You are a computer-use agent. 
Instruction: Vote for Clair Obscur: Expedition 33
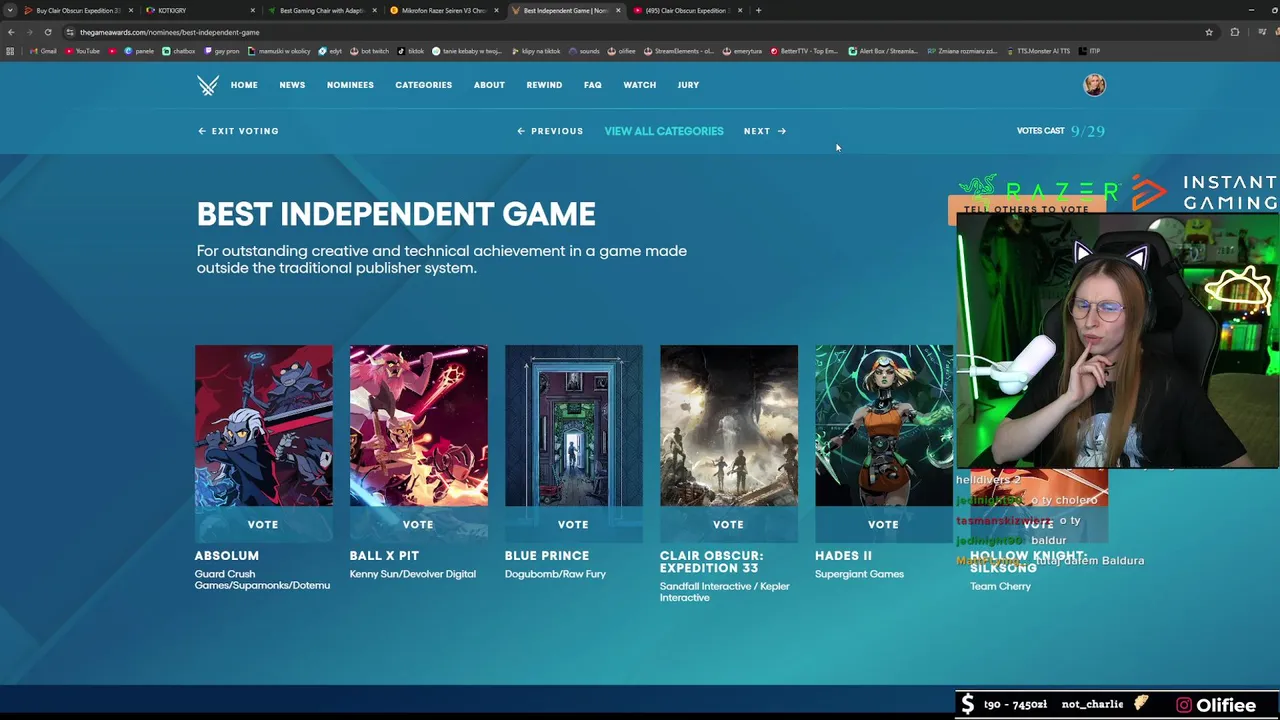click(728, 524)
